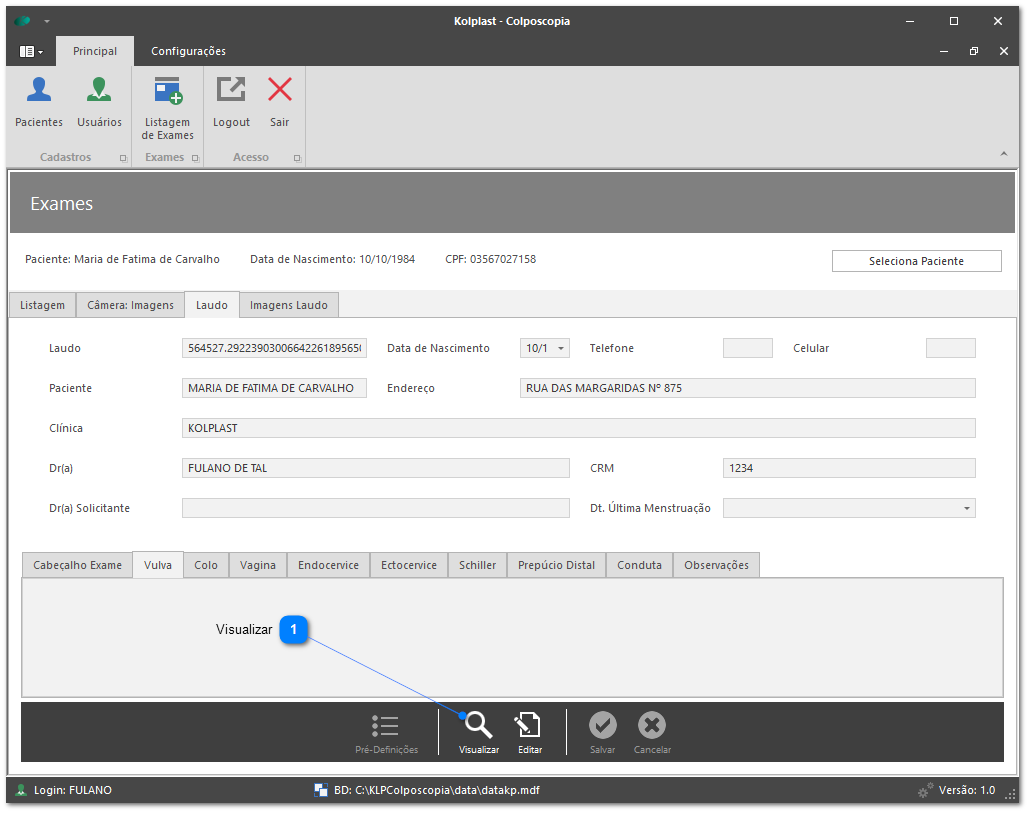
Task: Switch to the Principal ribbon tab
Action: (94, 51)
